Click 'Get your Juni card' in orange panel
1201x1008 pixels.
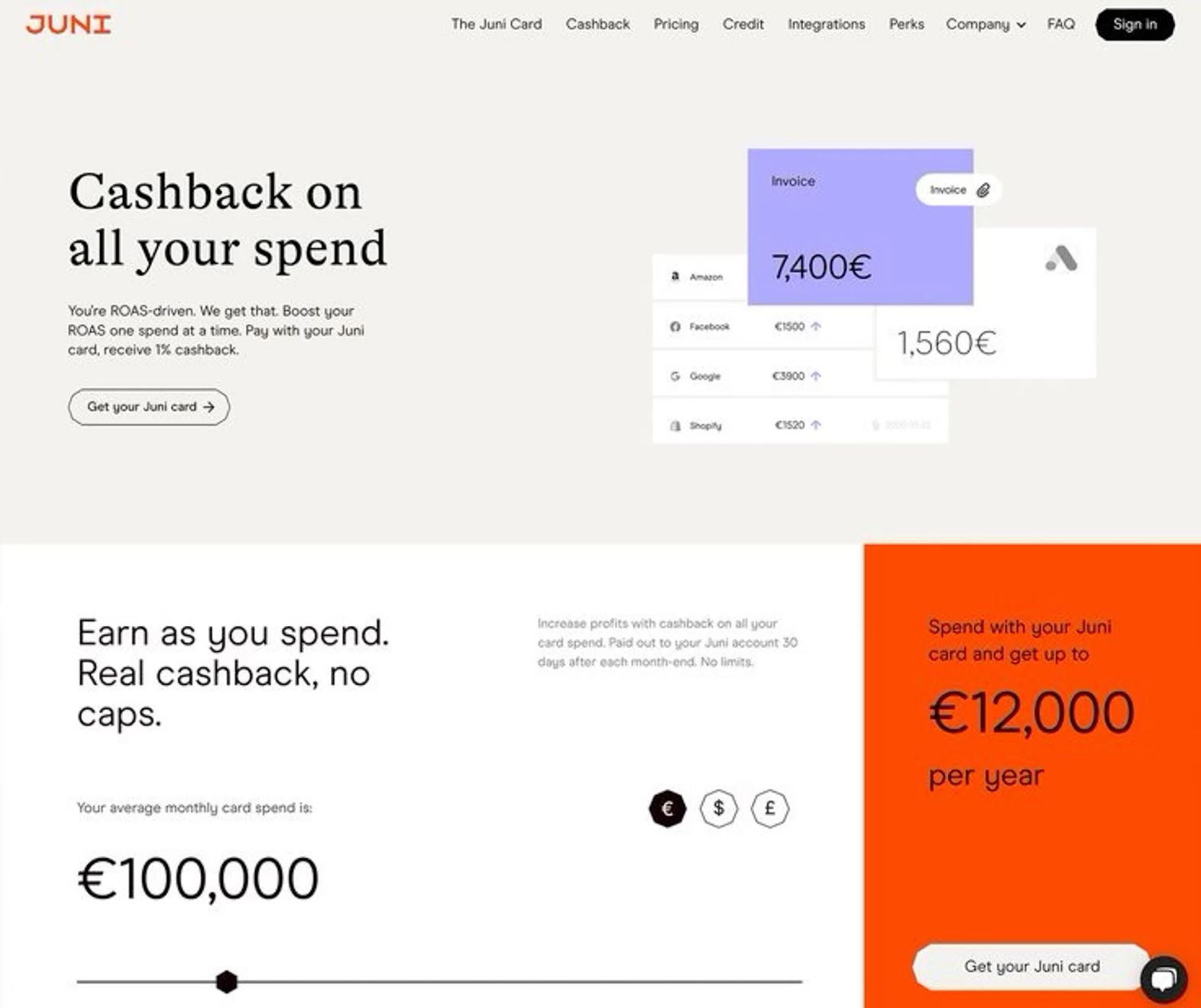[1031, 967]
